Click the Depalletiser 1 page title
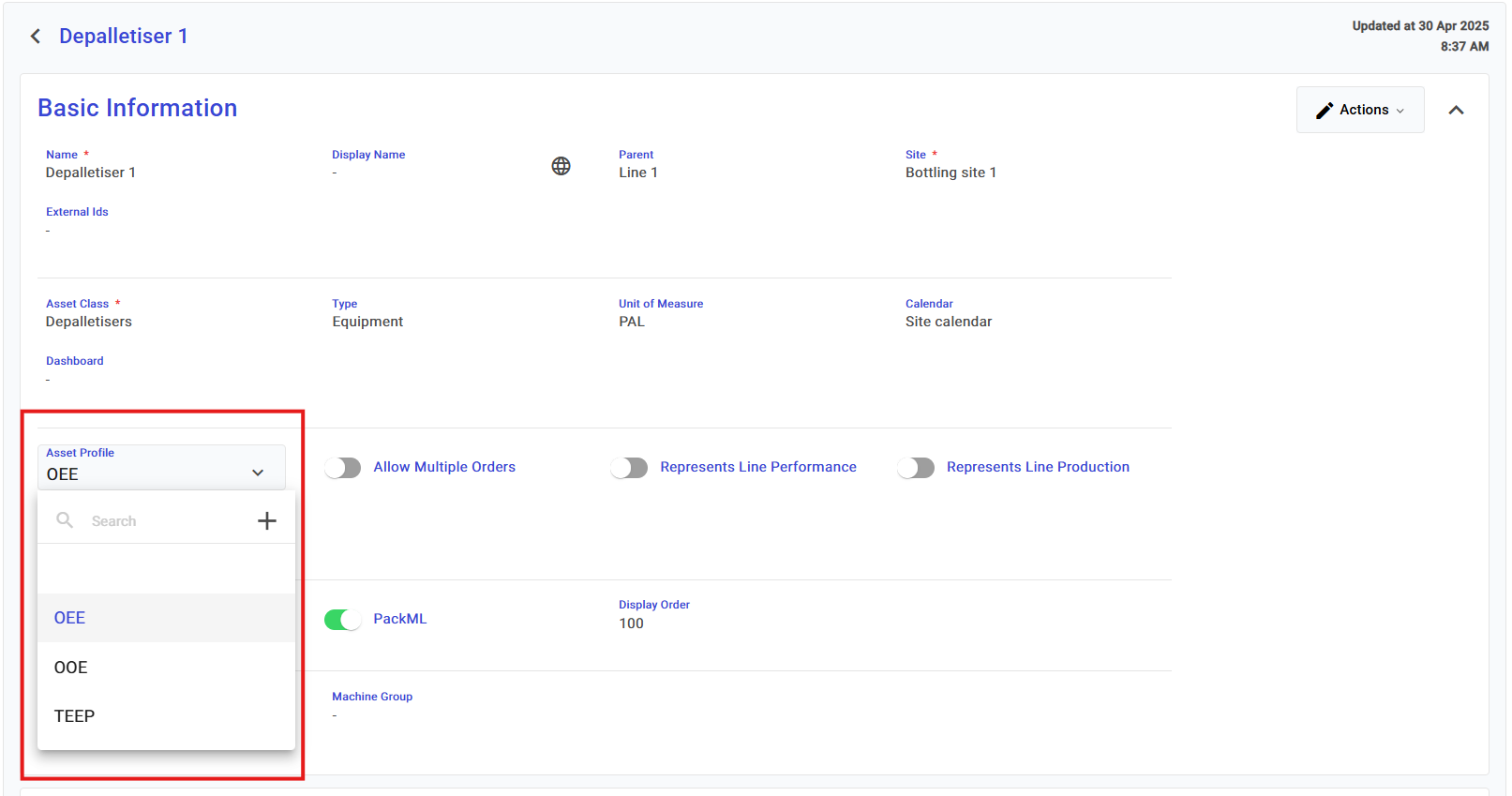Image resolution: width=1512 pixels, height=796 pixels. point(124,37)
